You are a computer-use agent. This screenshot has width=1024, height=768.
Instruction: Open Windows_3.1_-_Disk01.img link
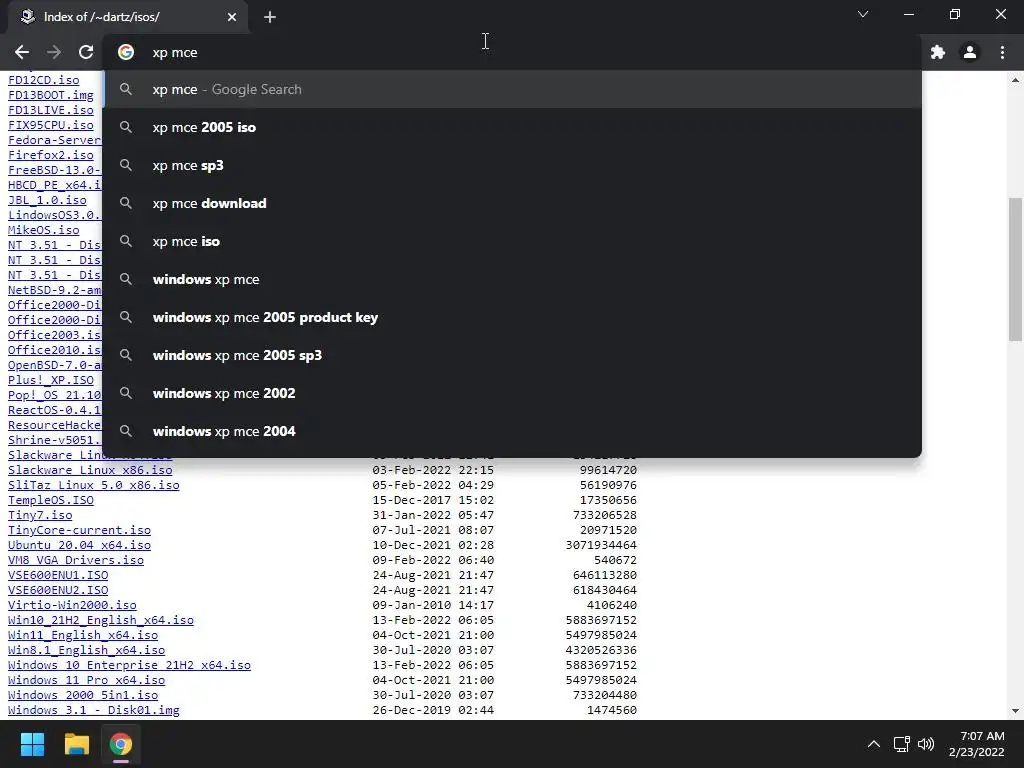pyautogui.click(x=93, y=711)
